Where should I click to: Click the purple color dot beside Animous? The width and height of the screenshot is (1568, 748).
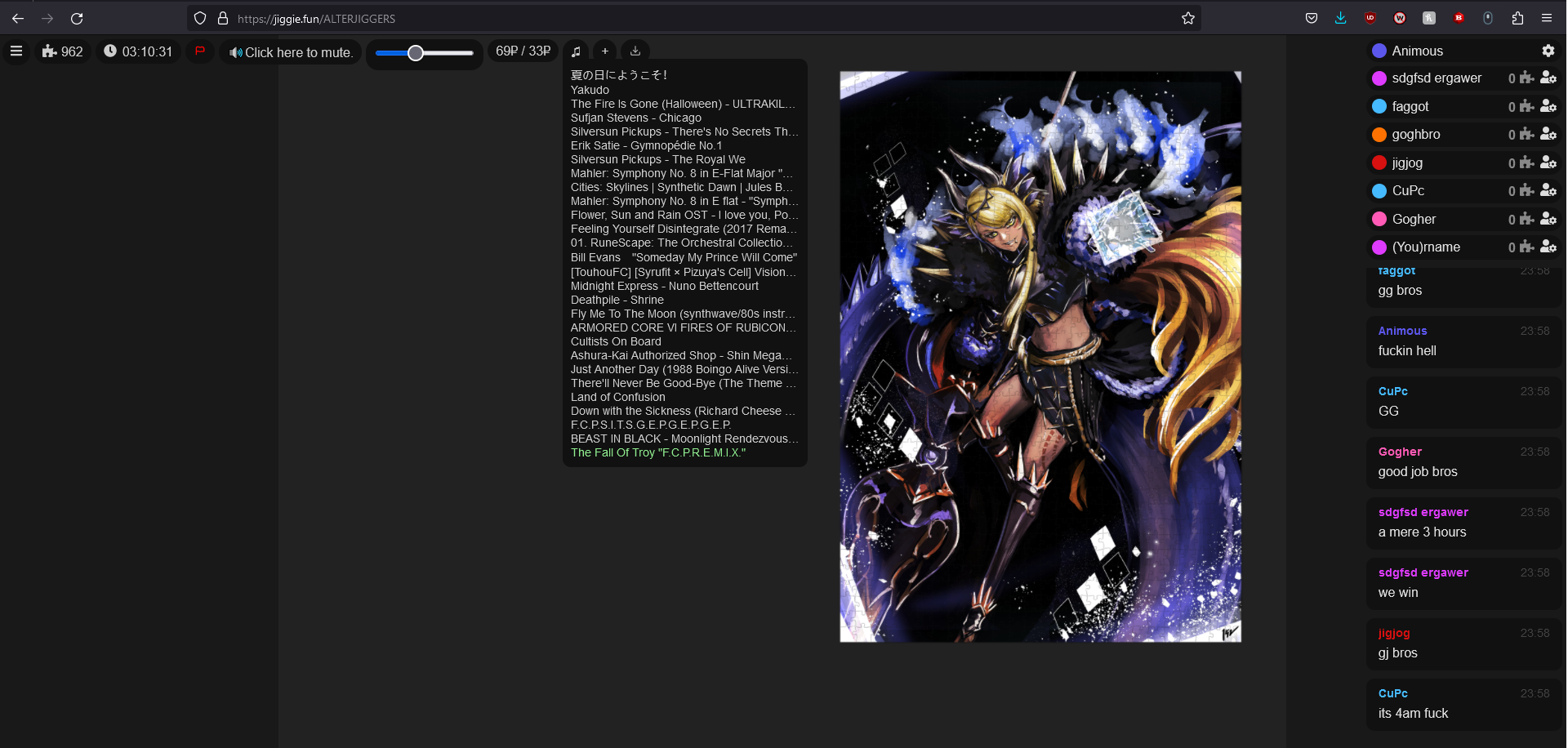click(1379, 51)
